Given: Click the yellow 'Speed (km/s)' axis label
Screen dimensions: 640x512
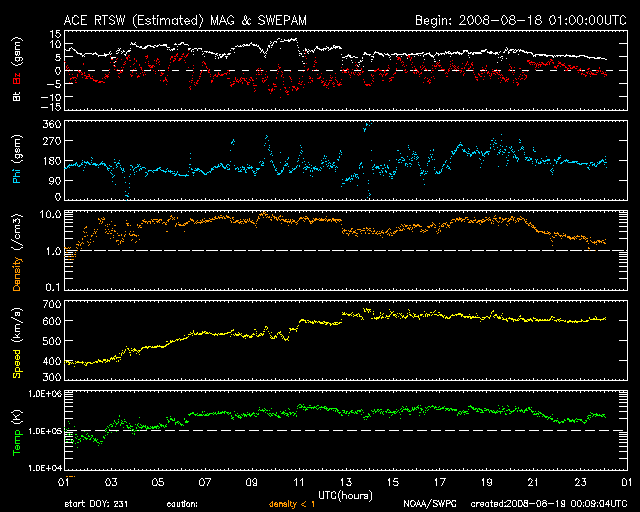Looking at the screenshot, I should click(x=17, y=343).
